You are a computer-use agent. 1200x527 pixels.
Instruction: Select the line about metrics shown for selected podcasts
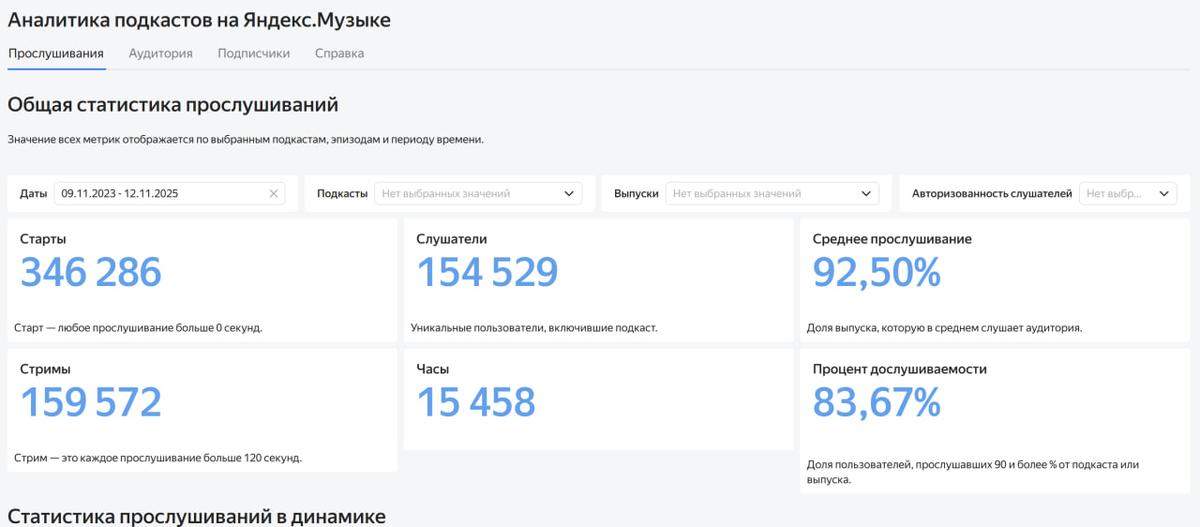[245, 139]
